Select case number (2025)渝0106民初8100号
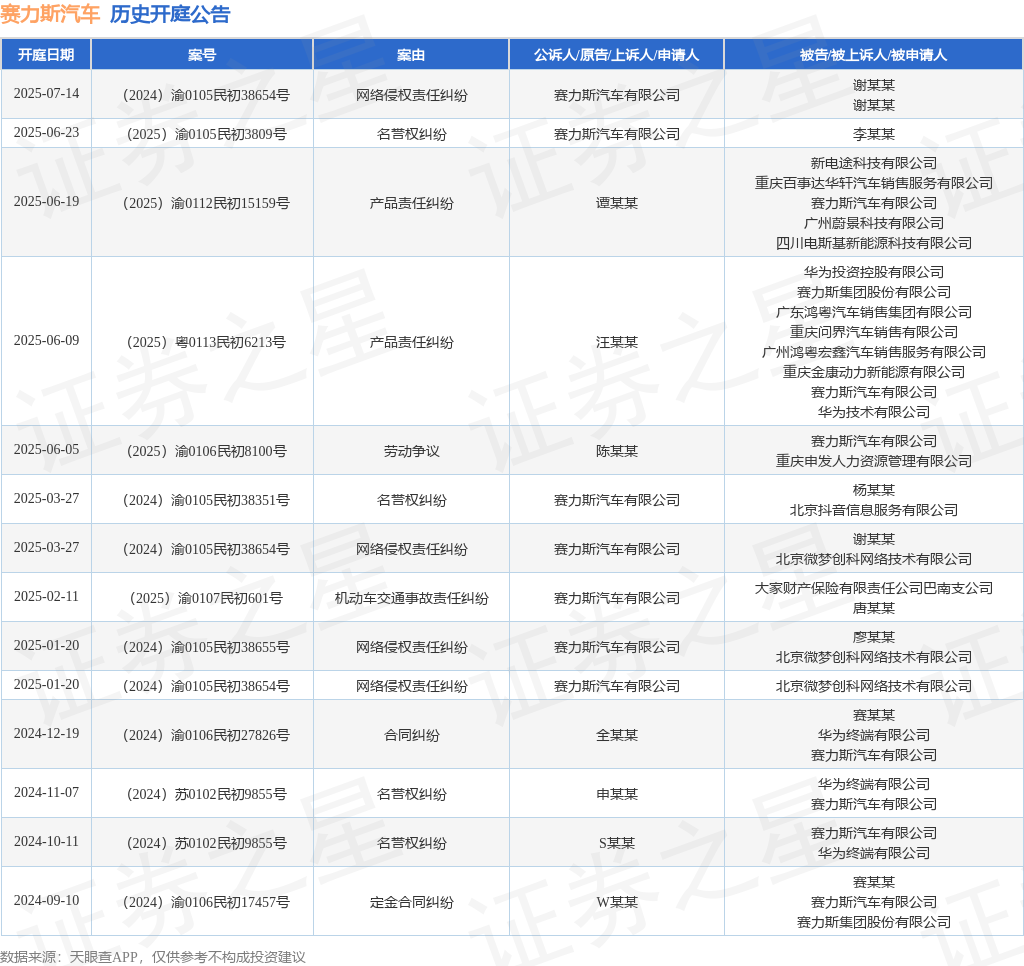Viewport: 1024px width, 966px height. (x=206, y=451)
